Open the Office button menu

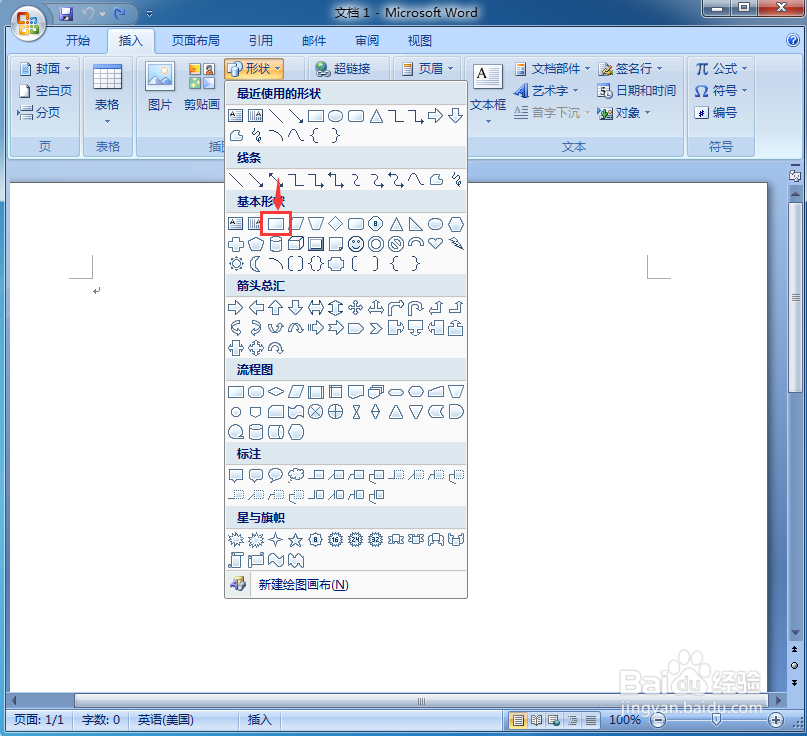28,23
